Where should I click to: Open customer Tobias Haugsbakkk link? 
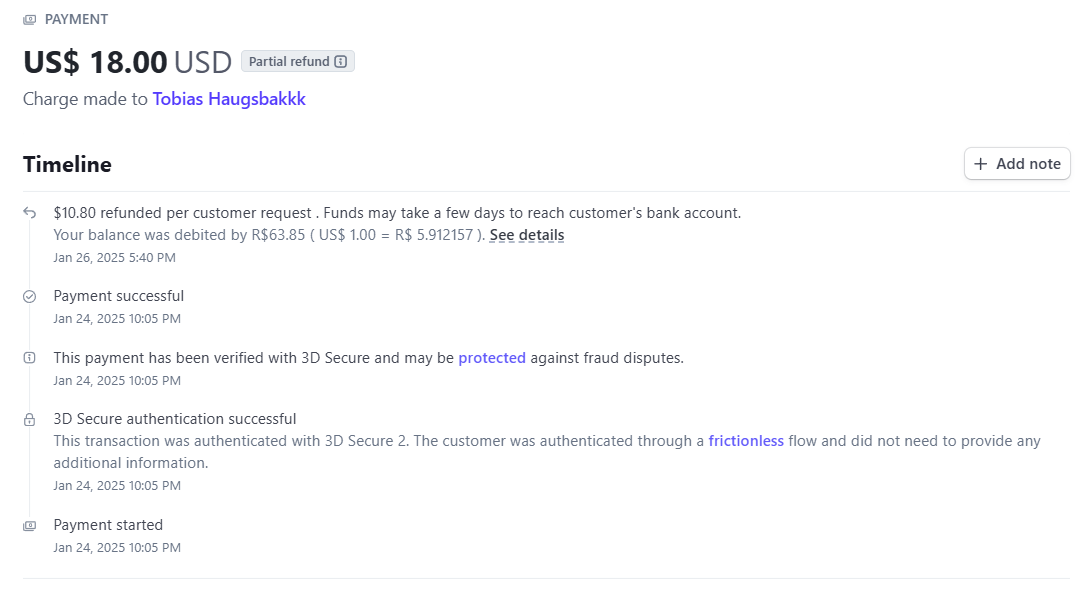[229, 99]
